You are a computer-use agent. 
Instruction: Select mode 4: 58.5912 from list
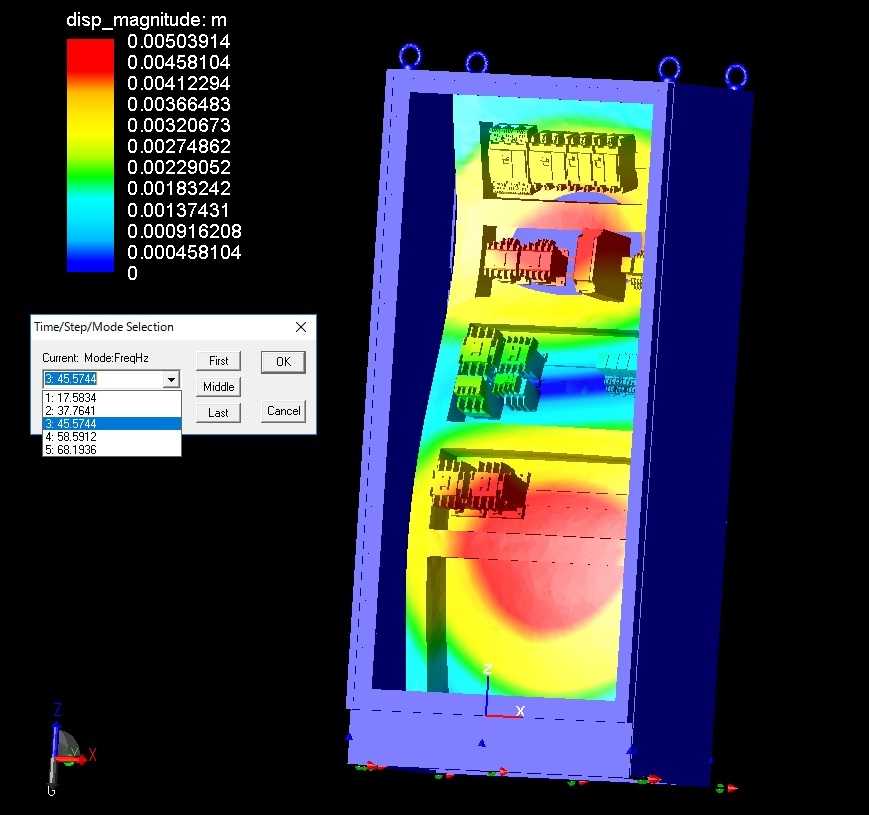coord(112,437)
